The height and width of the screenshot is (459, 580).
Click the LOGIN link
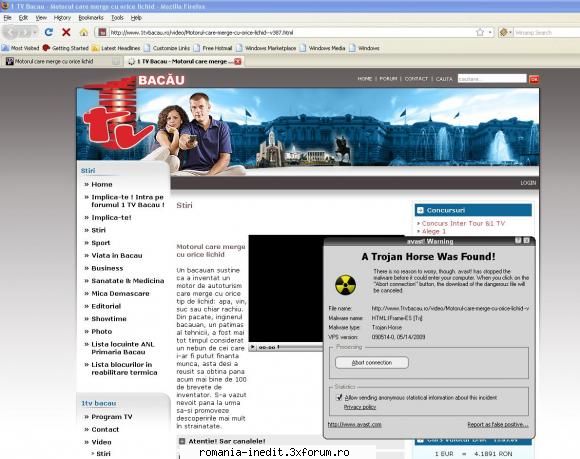coord(528,183)
